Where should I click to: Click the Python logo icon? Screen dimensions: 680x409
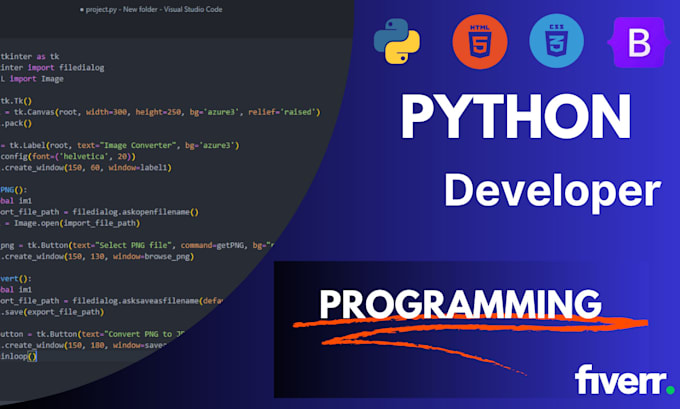tap(397, 41)
